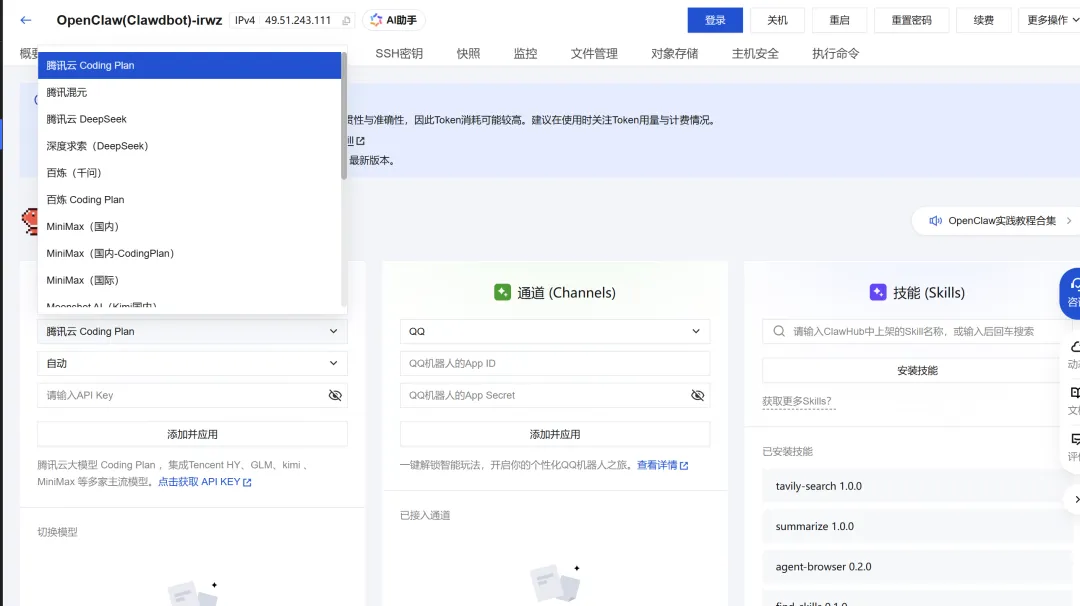Copy the IPv4 address with copy icon
1080x606 pixels.
pos(346,21)
